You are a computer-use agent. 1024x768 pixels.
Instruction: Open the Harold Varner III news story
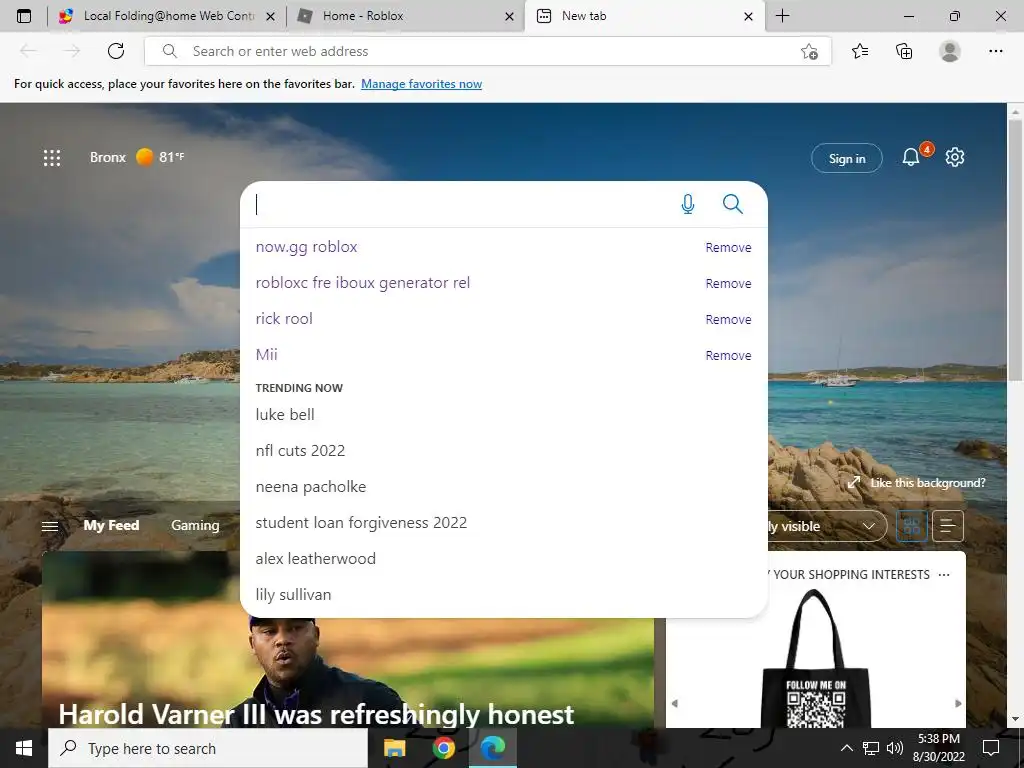tap(316, 714)
